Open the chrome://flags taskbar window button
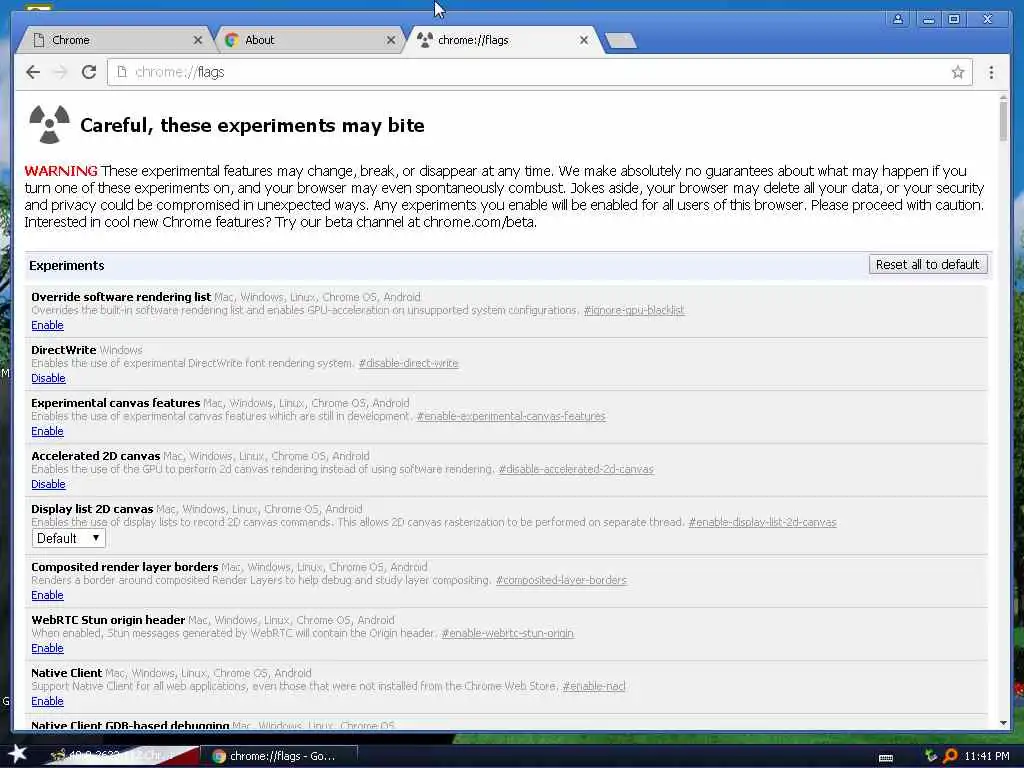Screen dimensions: 1024x768 click(x=277, y=756)
